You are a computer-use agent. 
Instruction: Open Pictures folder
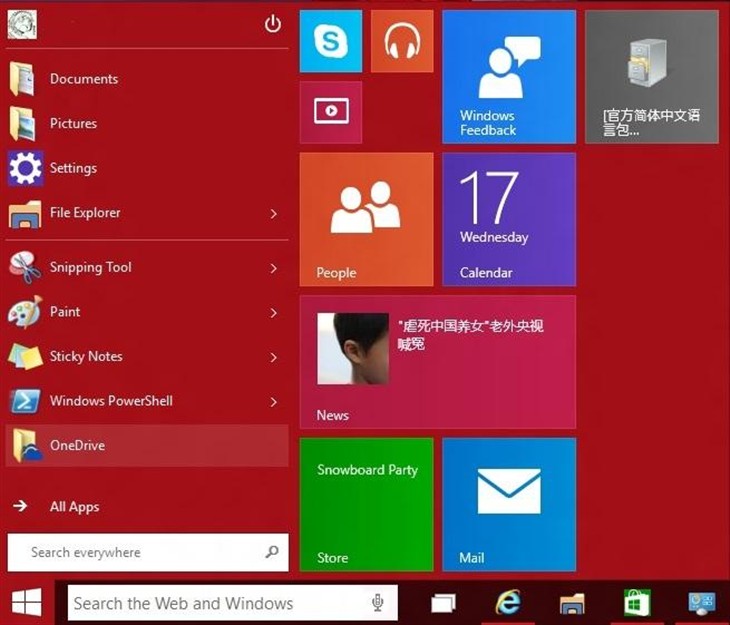click(147, 123)
